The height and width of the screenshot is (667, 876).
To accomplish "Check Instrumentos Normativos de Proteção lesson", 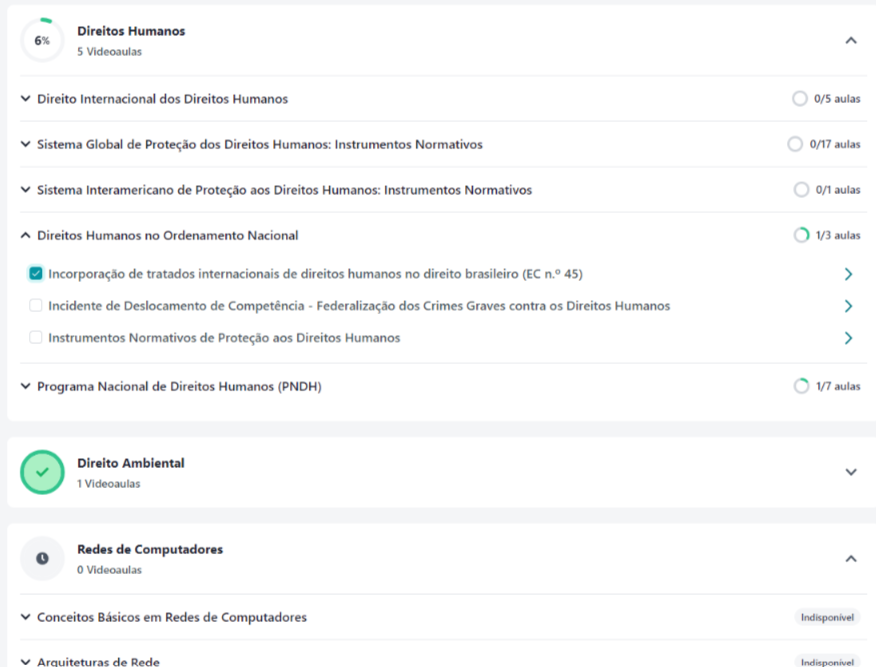I will click(36, 337).
